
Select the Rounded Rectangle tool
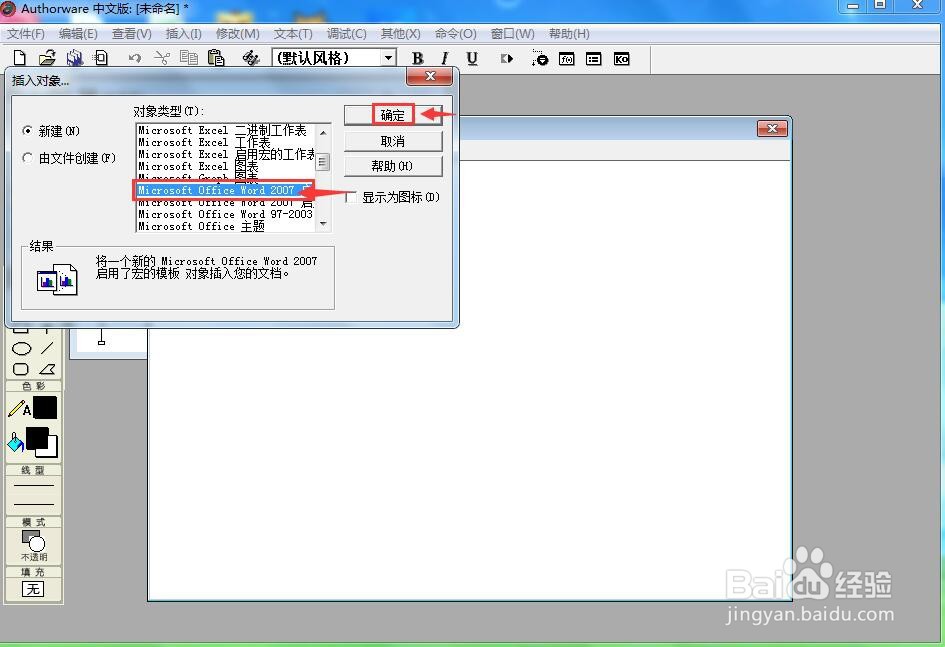(21, 369)
